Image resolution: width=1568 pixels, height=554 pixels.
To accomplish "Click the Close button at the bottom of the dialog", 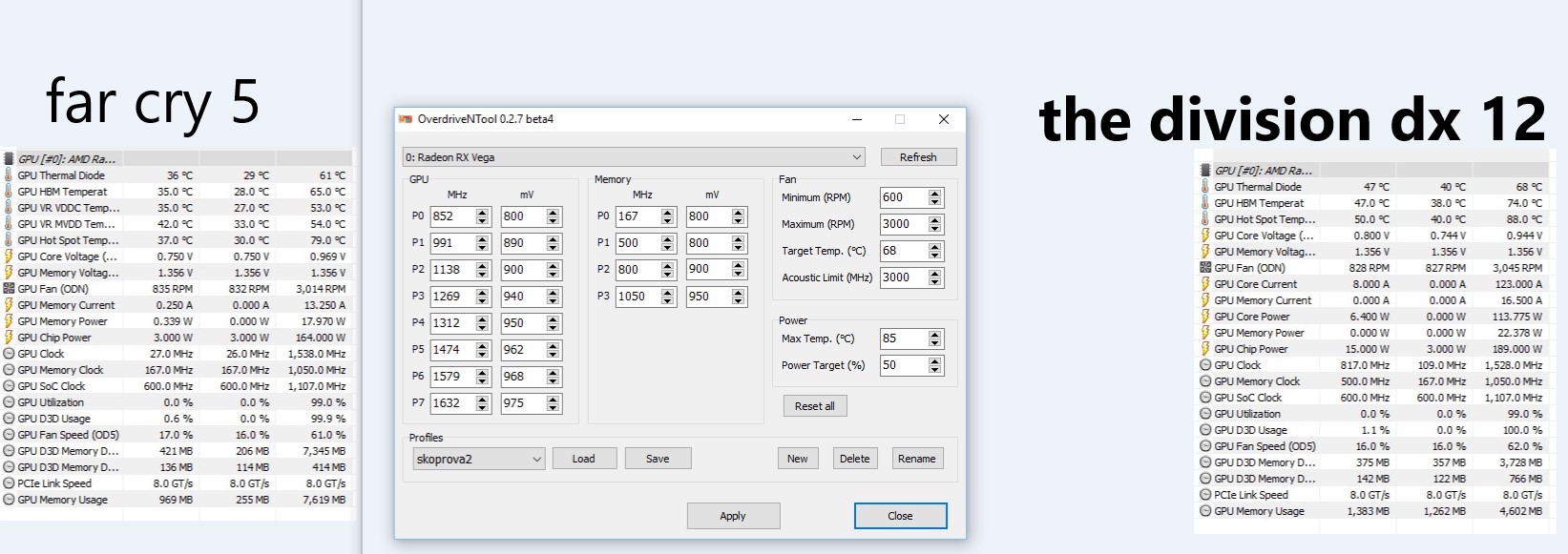I will tap(900, 516).
